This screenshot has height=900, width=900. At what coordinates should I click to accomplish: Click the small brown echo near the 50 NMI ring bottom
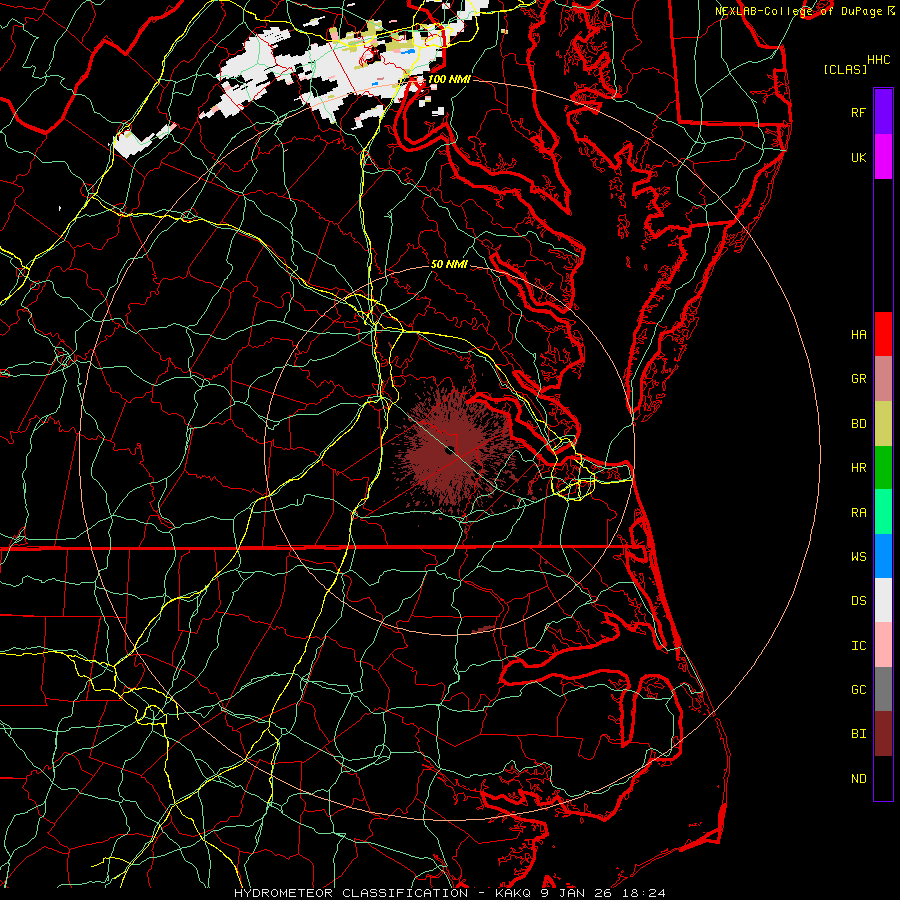point(483,629)
